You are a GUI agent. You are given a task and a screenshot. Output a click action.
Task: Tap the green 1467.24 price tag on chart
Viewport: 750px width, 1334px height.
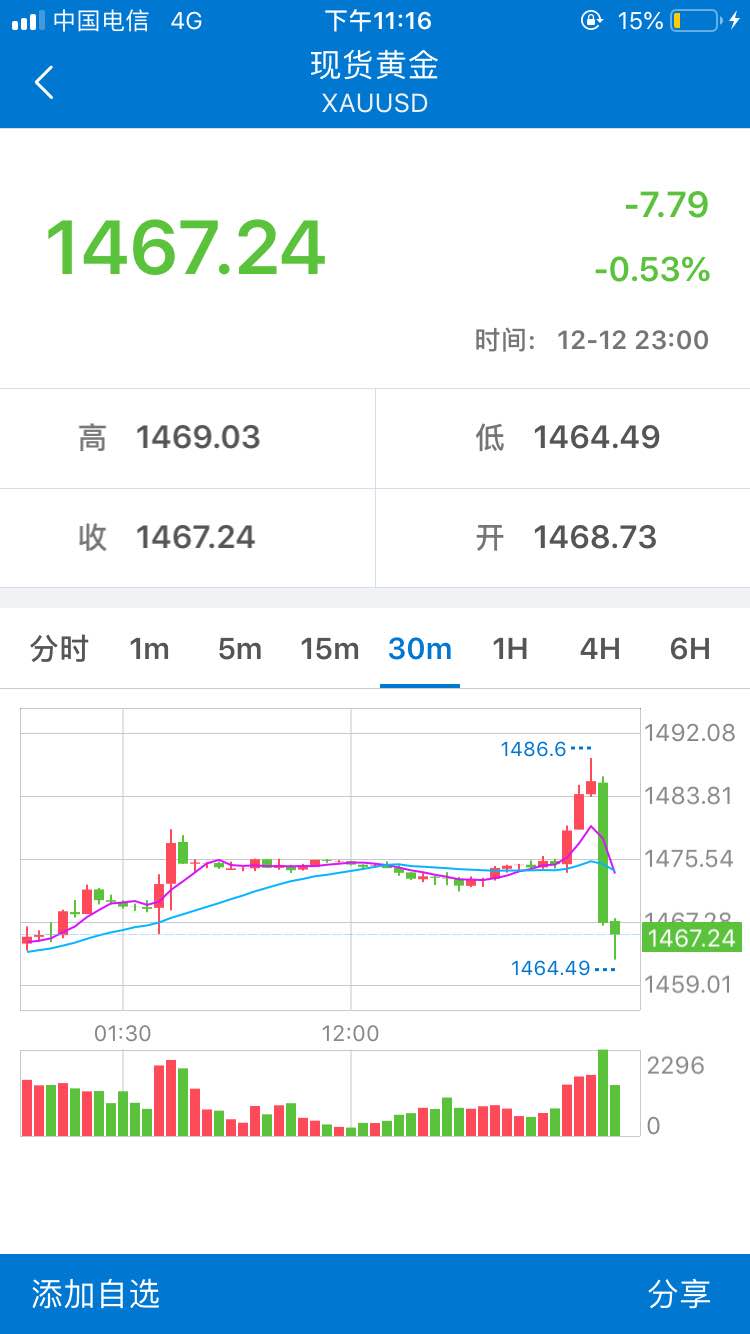[x=692, y=938]
